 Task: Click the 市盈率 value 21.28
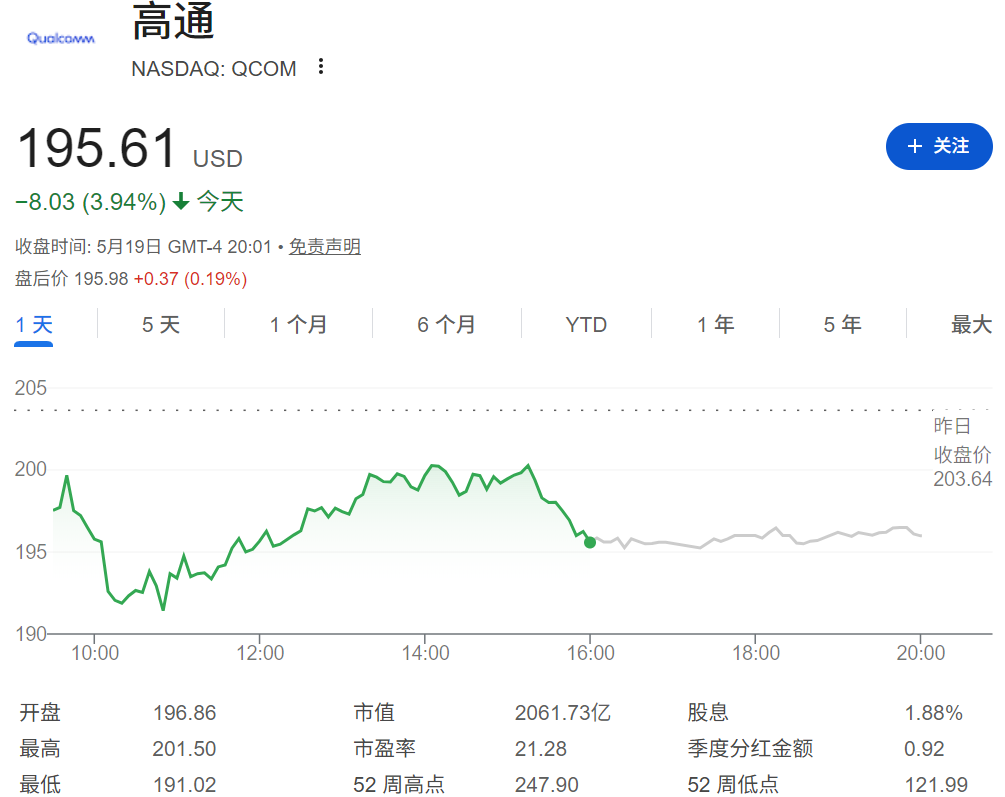[x=541, y=749]
